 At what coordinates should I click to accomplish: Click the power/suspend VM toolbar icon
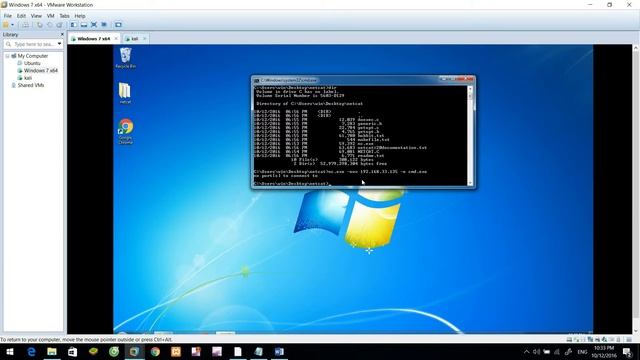click(x=6, y=25)
